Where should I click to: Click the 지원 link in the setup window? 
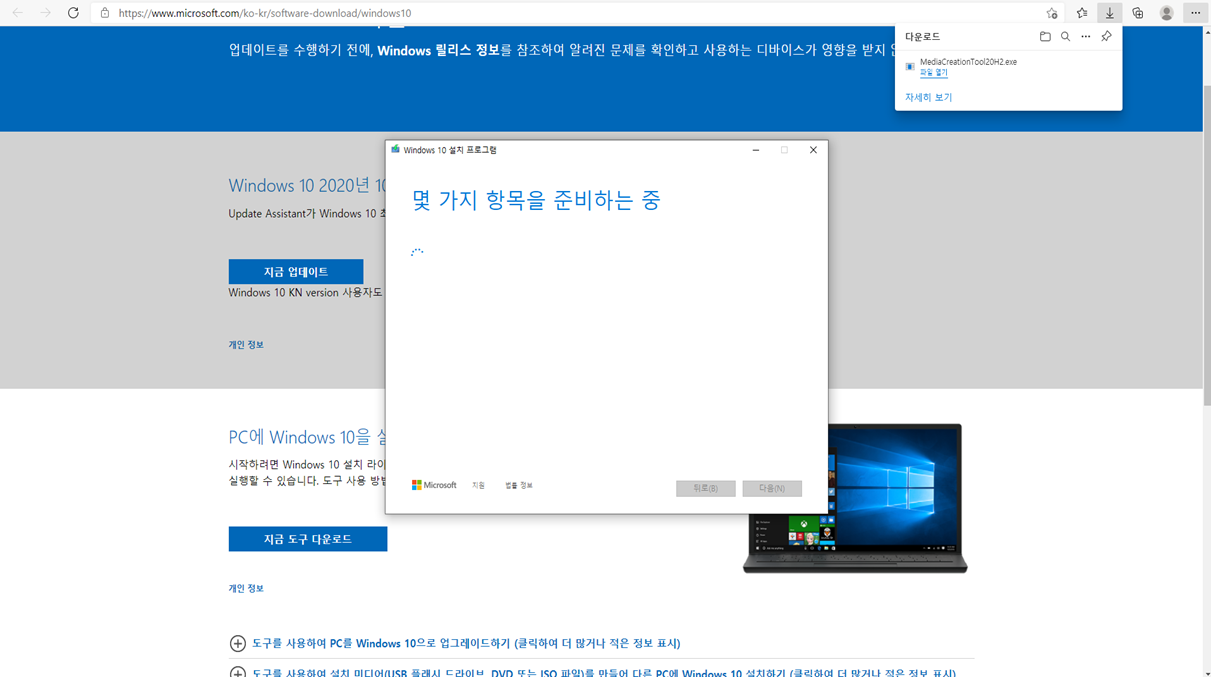point(478,486)
